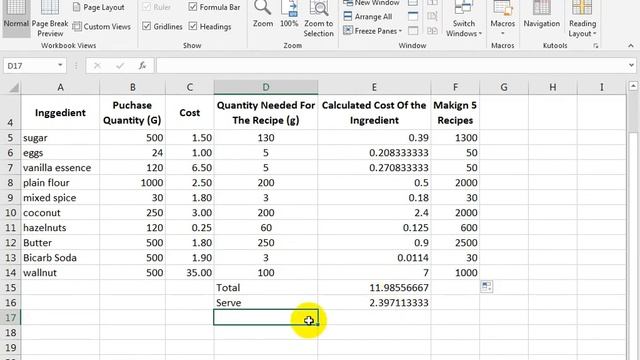Select column B header

(132, 87)
